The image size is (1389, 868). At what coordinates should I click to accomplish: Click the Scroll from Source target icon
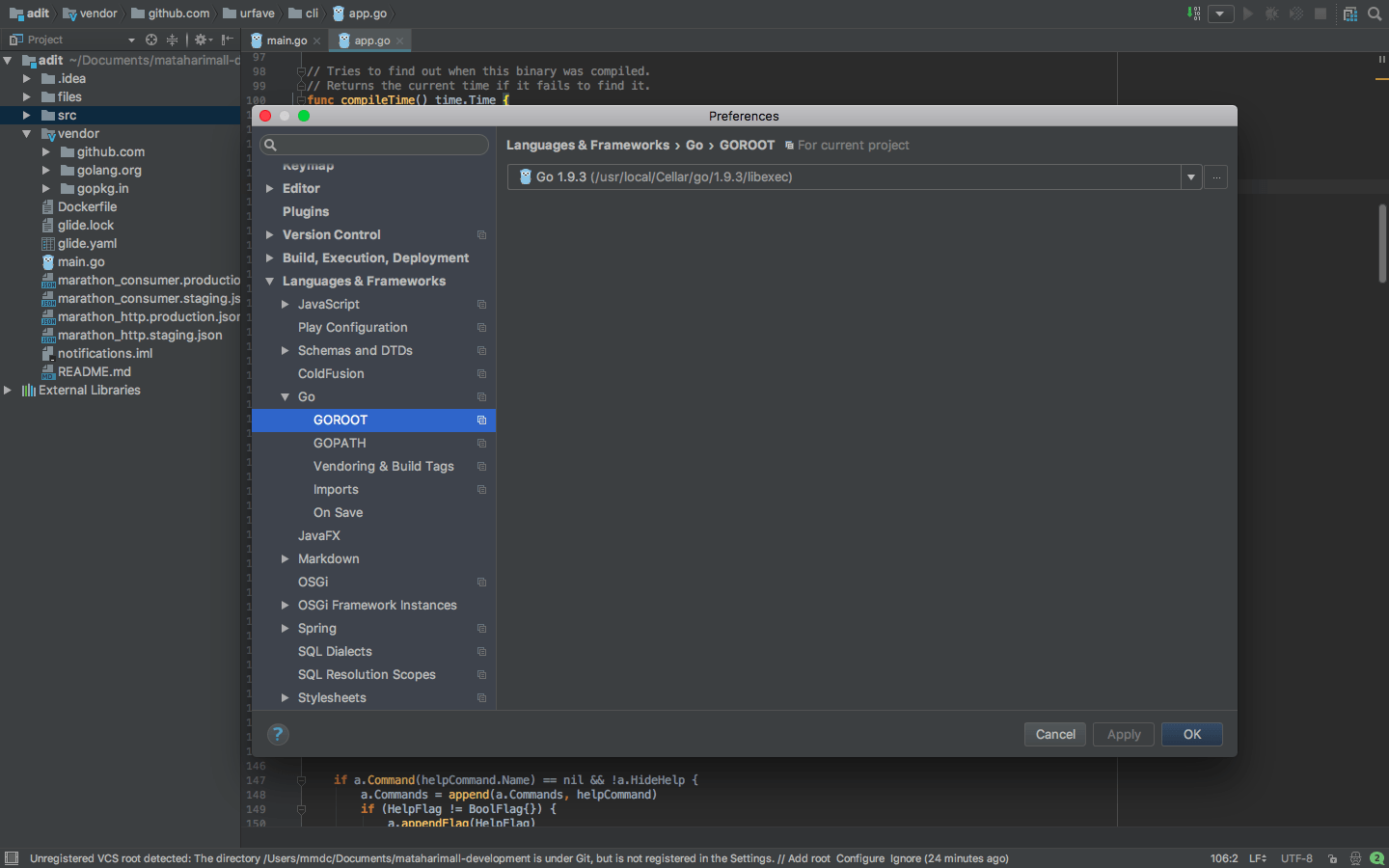(x=151, y=40)
